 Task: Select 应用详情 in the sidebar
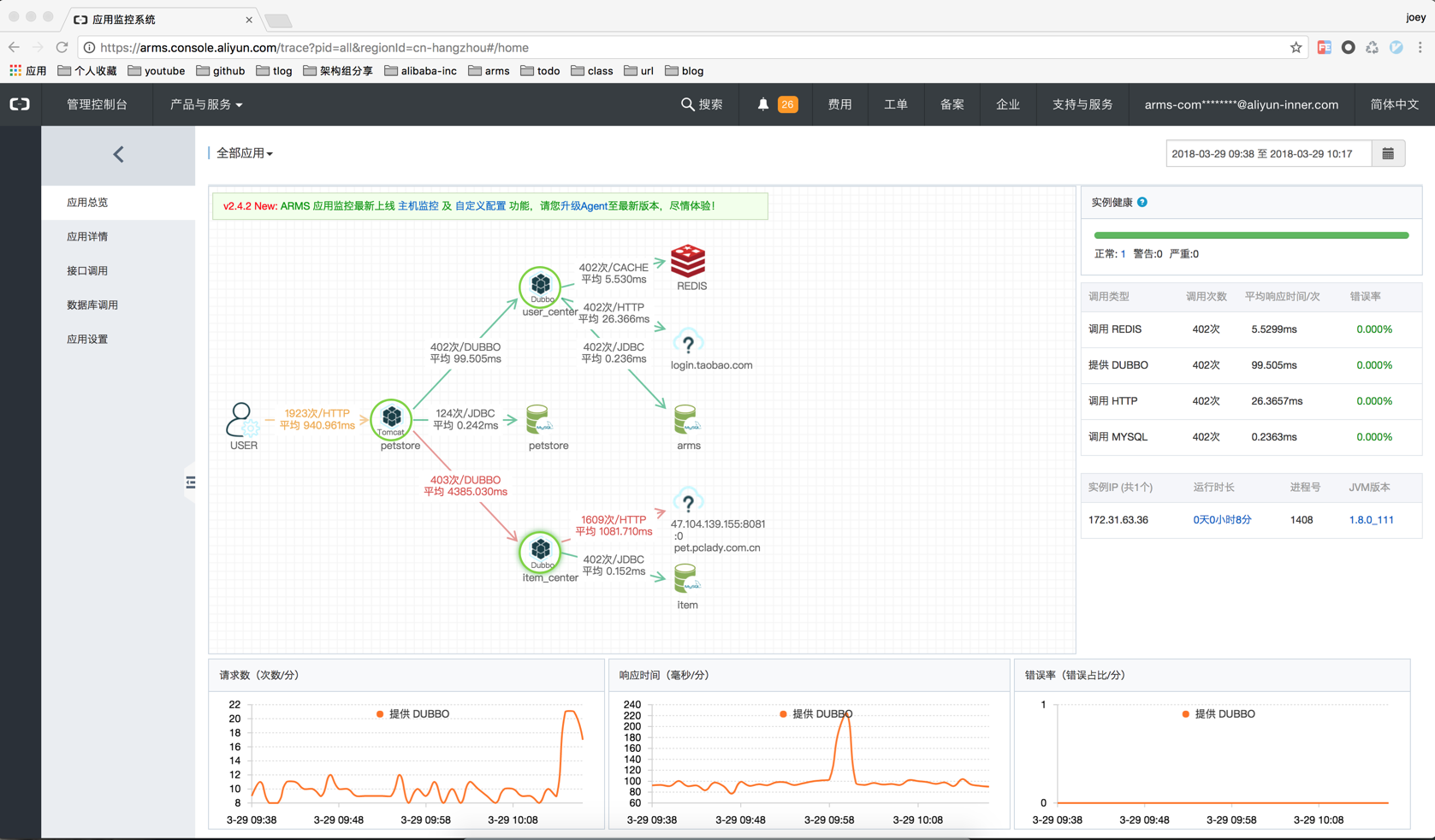tap(118, 237)
